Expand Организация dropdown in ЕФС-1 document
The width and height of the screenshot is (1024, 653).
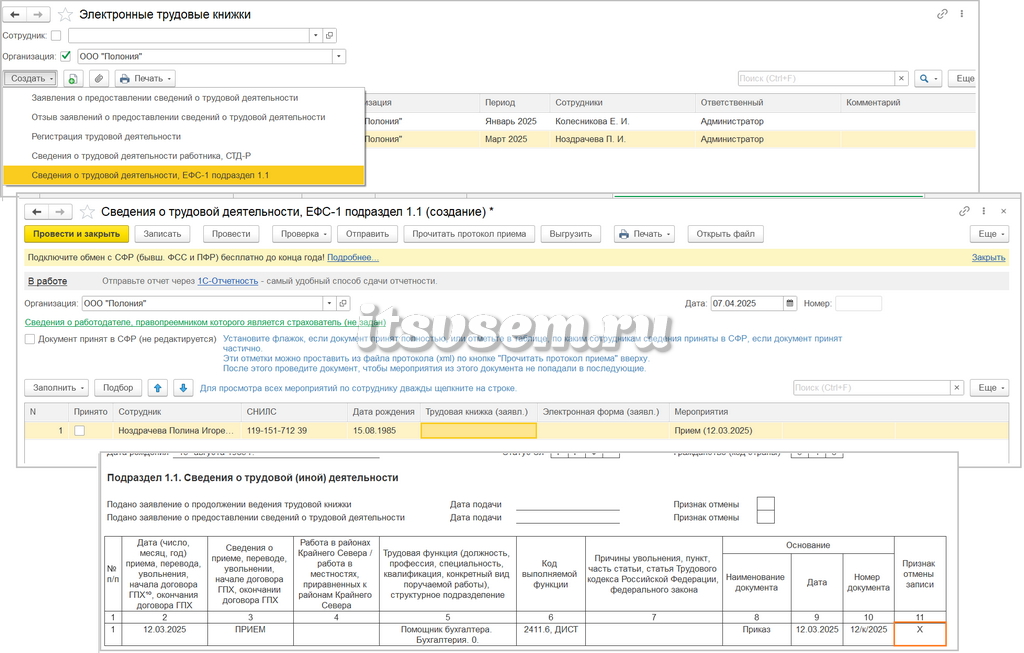tap(330, 303)
